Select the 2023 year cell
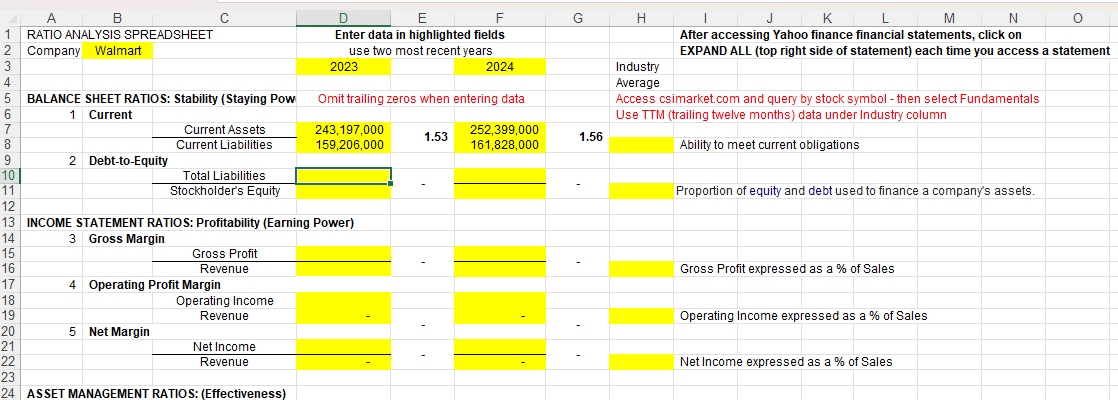 point(344,67)
